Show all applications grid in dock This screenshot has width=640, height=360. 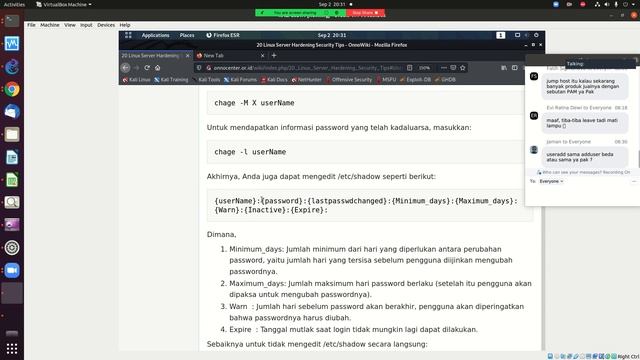pyautogui.click(x=12, y=349)
